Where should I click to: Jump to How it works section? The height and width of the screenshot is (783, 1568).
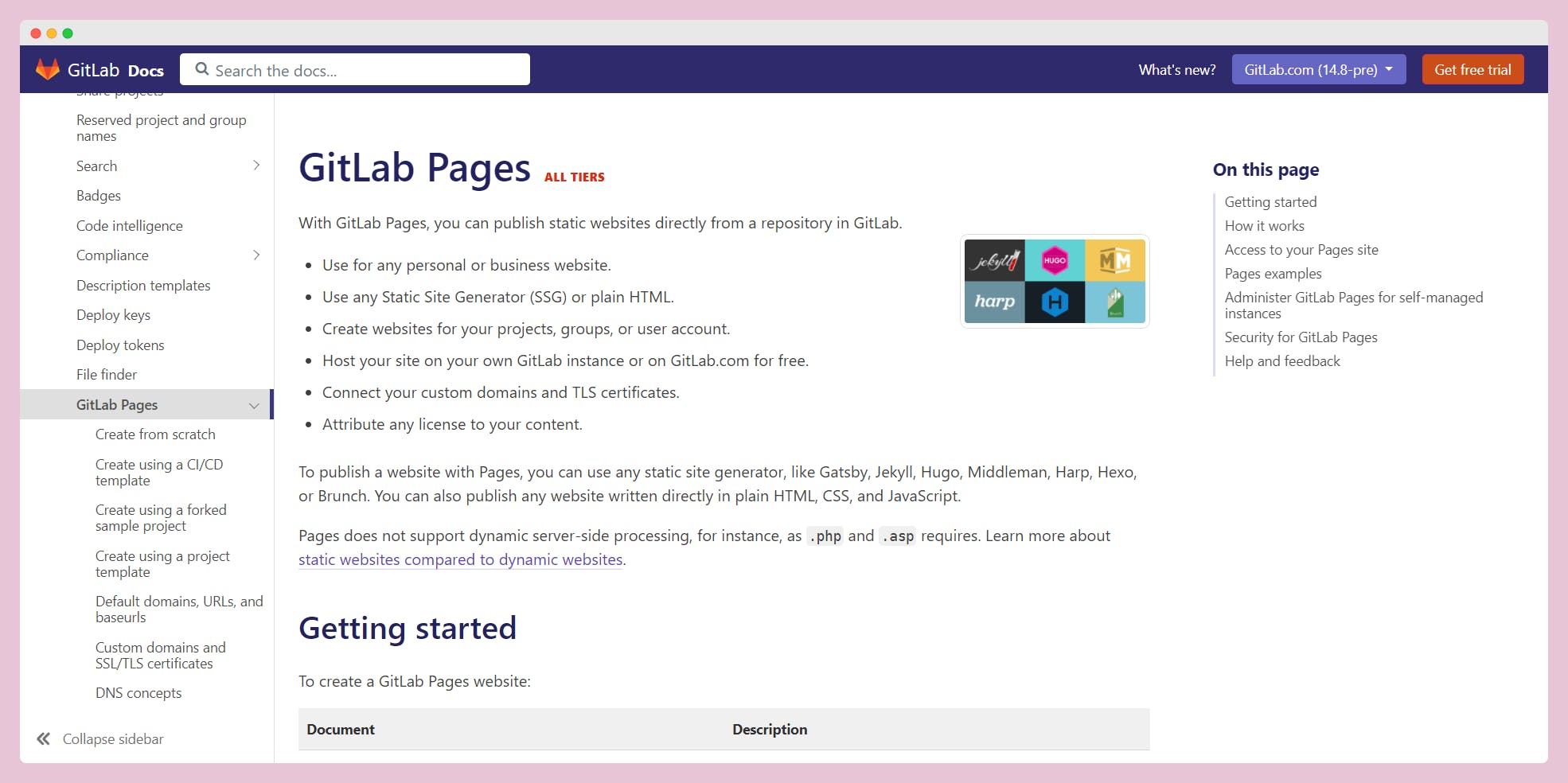(x=1264, y=226)
